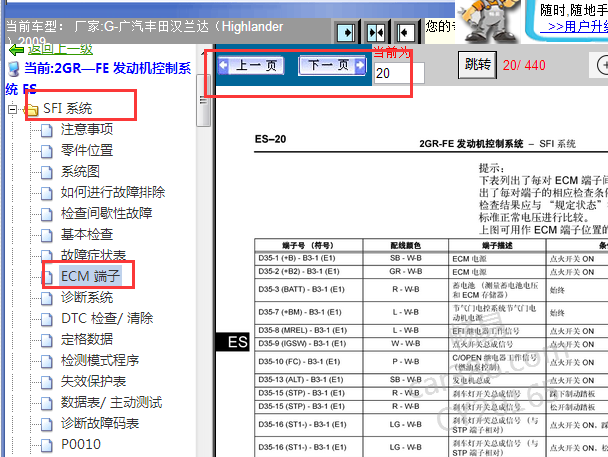Click document icon beside 检查间歇性故障

(47, 214)
